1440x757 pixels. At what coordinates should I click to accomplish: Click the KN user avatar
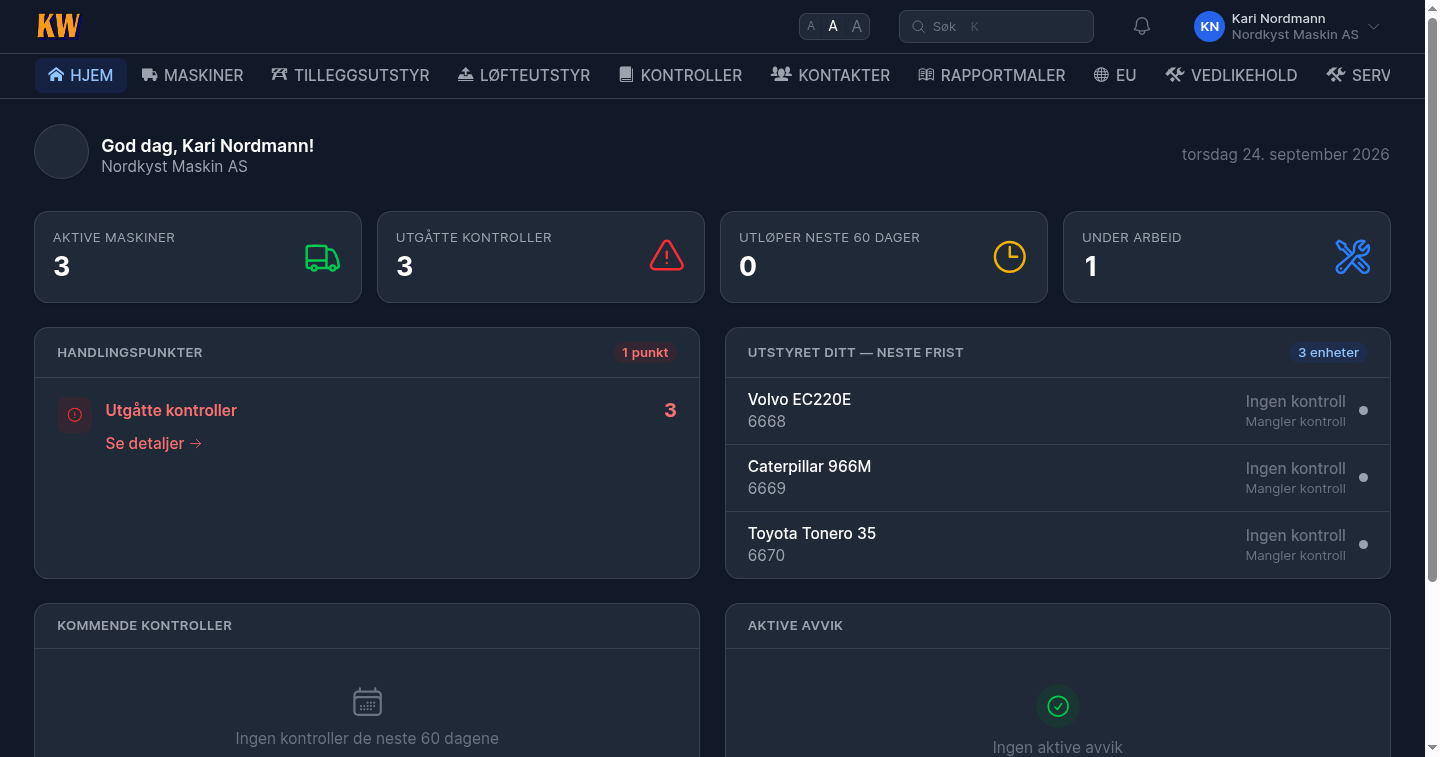[x=1210, y=27]
